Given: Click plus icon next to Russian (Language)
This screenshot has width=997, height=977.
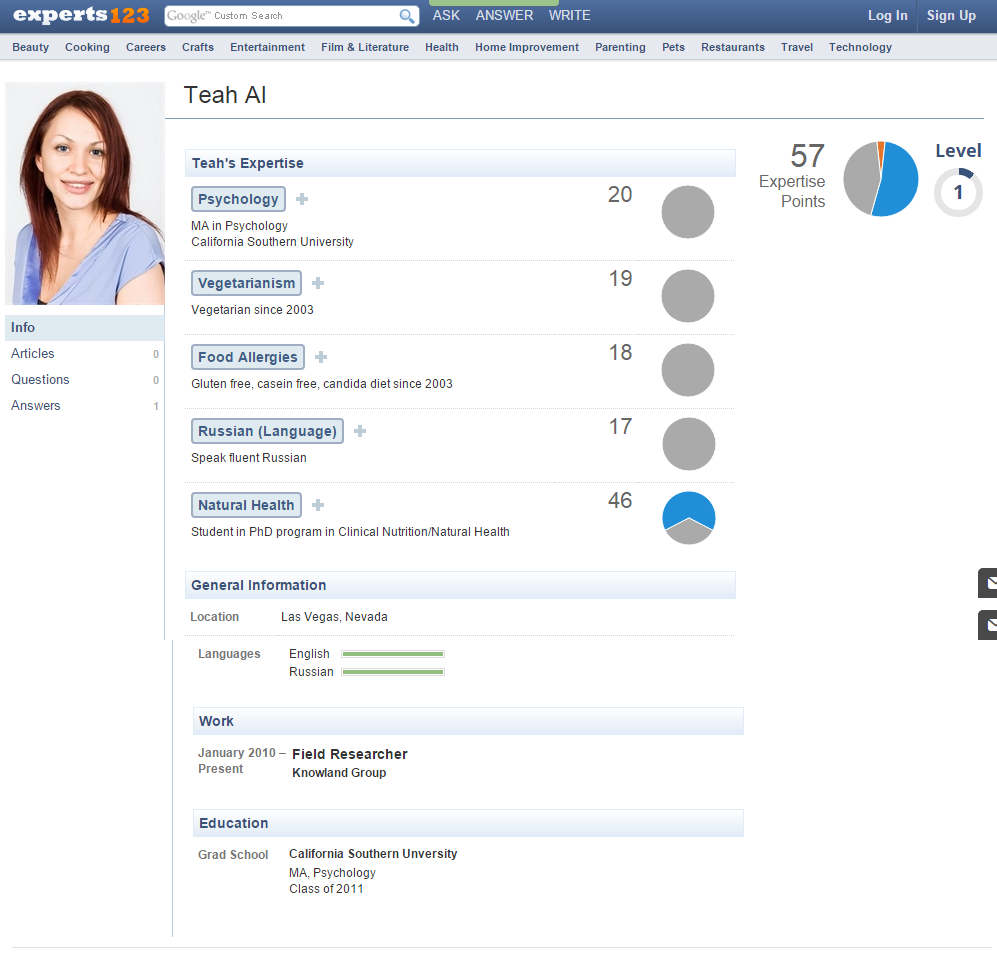Looking at the screenshot, I should pyautogui.click(x=360, y=431).
